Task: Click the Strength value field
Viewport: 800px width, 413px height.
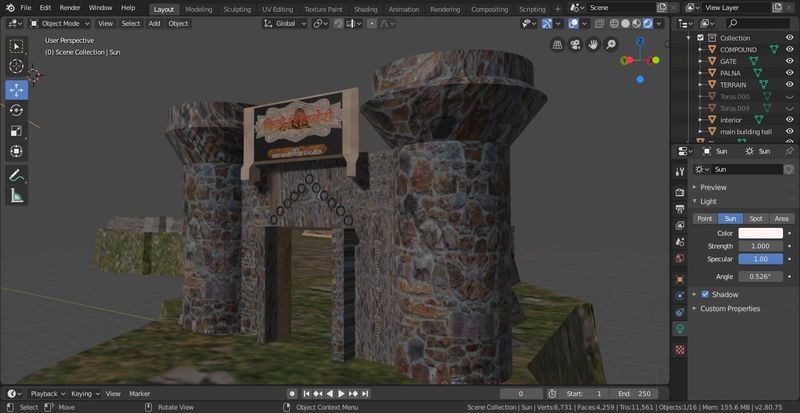Action: pyautogui.click(x=760, y=245)
